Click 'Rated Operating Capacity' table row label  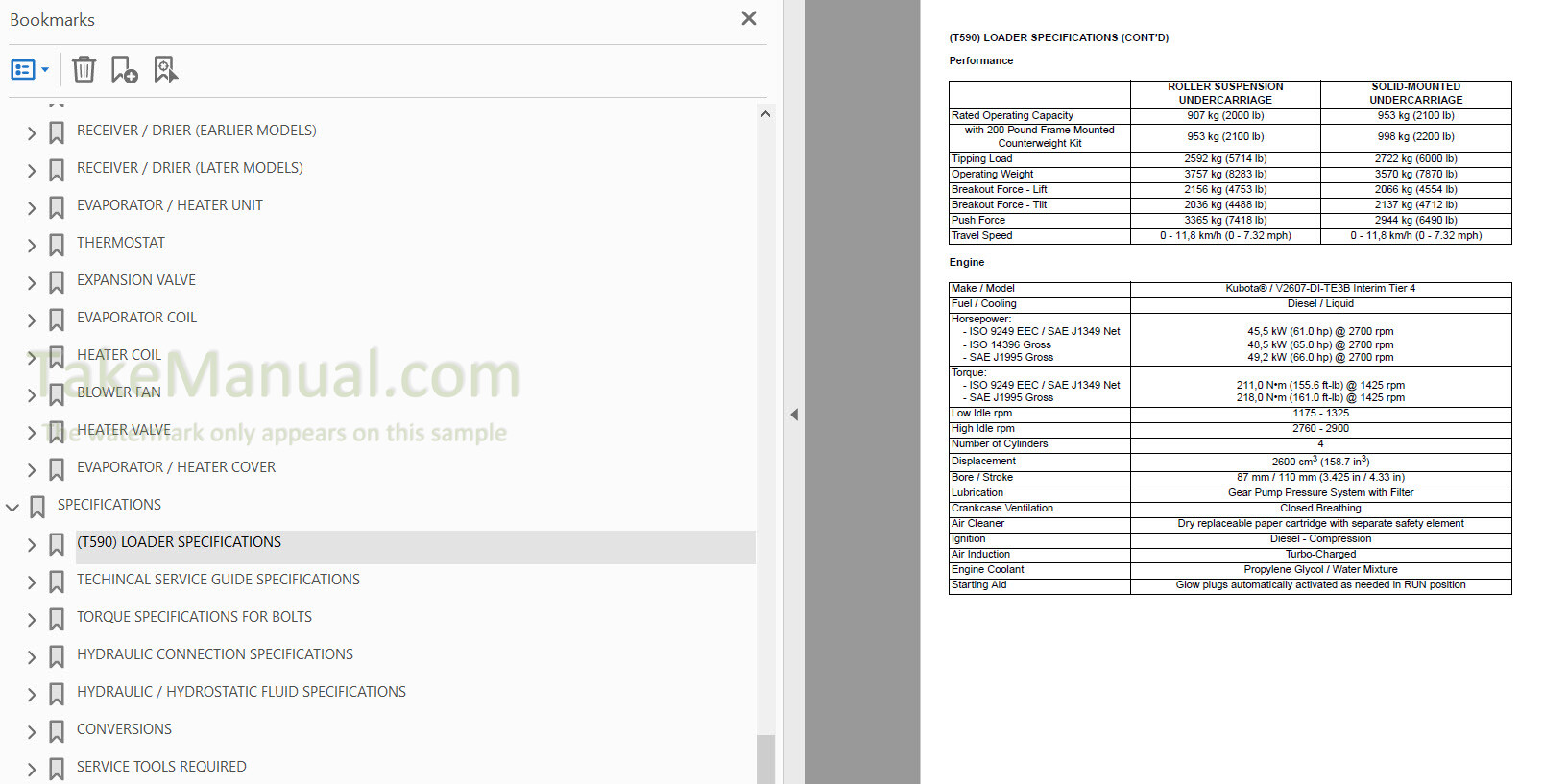coord(1012,115)
